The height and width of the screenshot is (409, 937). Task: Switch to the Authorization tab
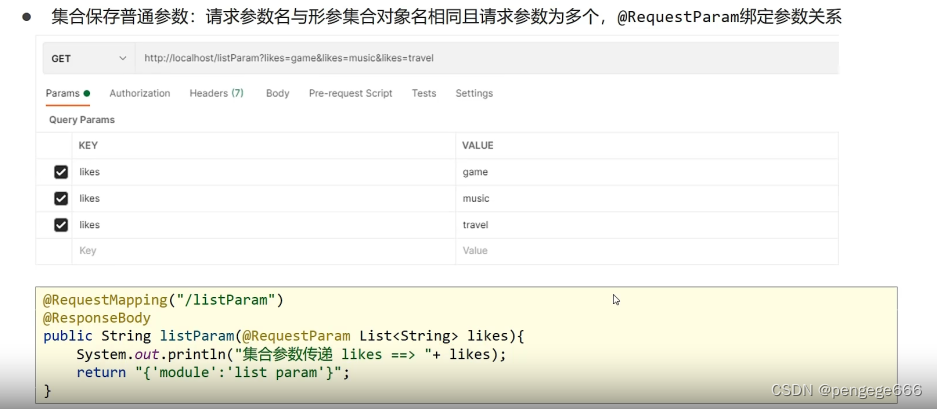pos(140,93)
